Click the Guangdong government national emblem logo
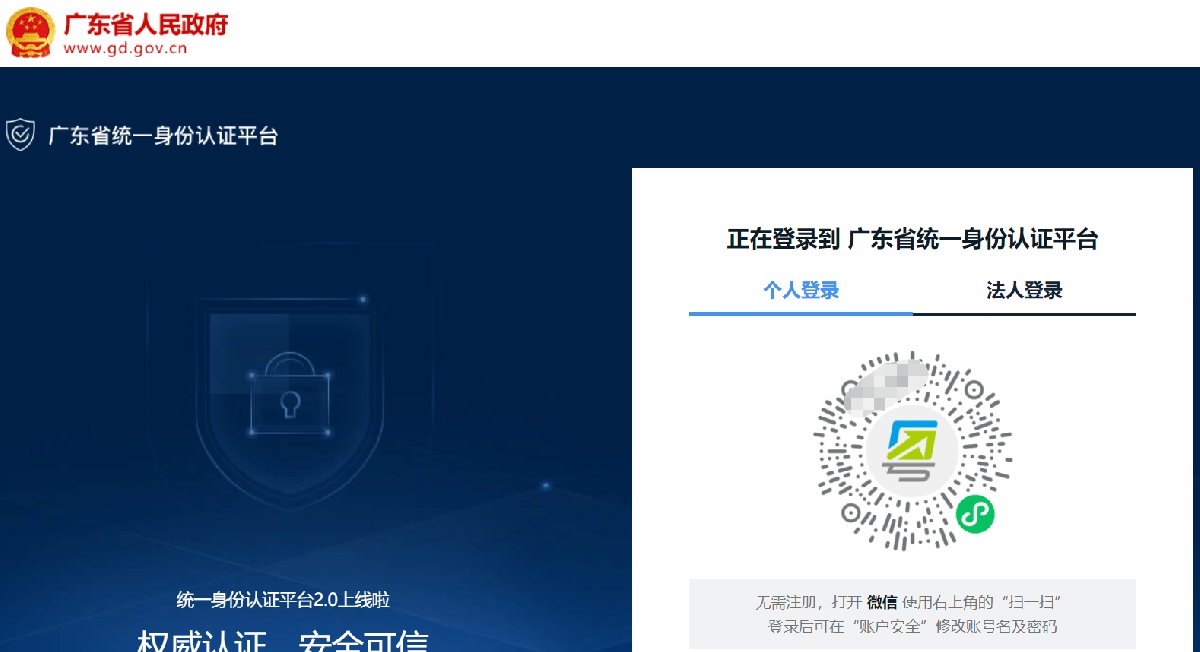 pos(31,32)
